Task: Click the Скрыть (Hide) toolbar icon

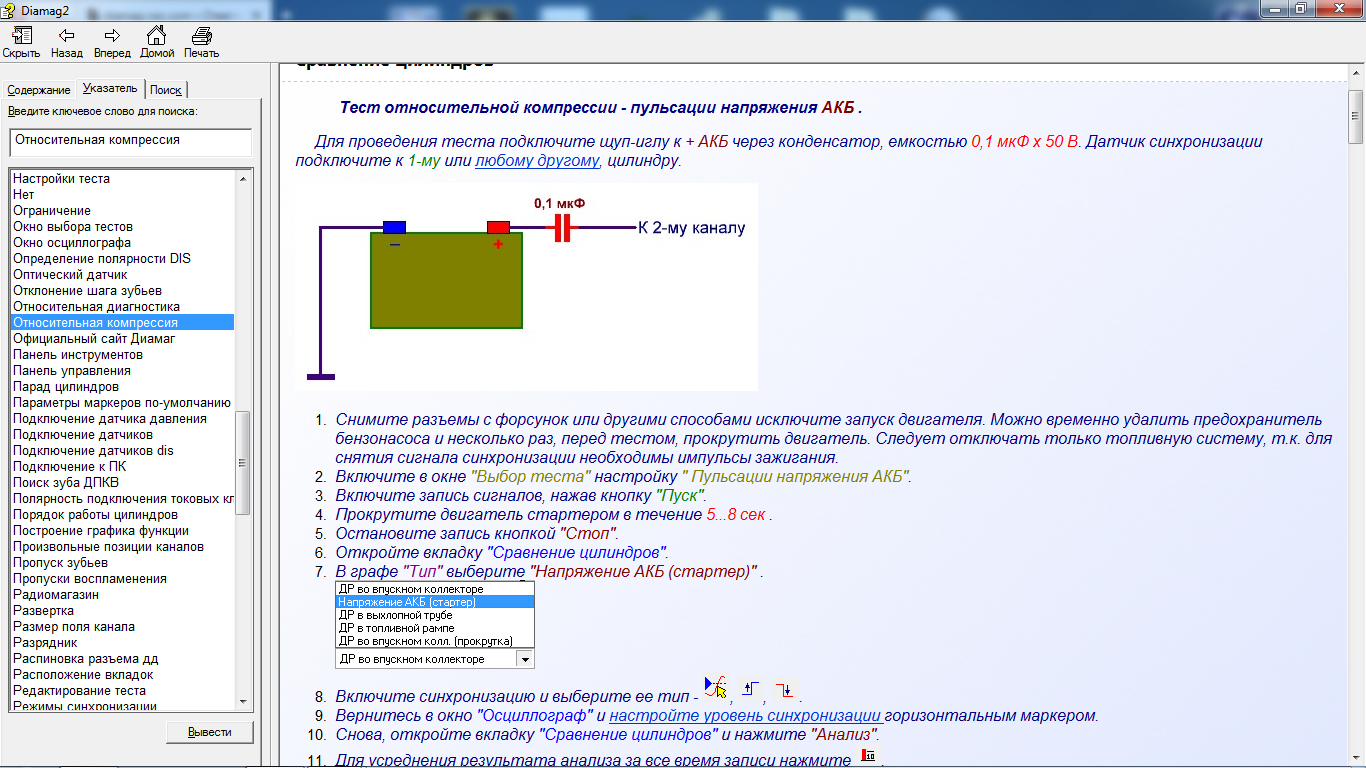Action: pyautogui.click(x=21, y=43)
